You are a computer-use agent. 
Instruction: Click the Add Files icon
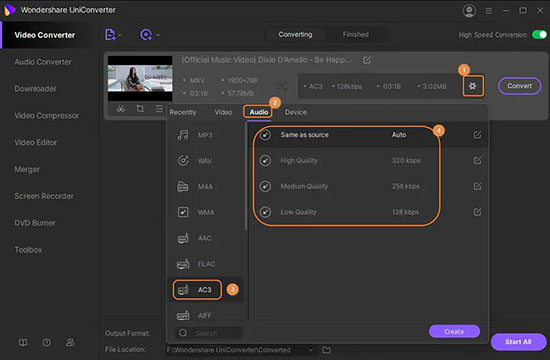coord(110,35)
